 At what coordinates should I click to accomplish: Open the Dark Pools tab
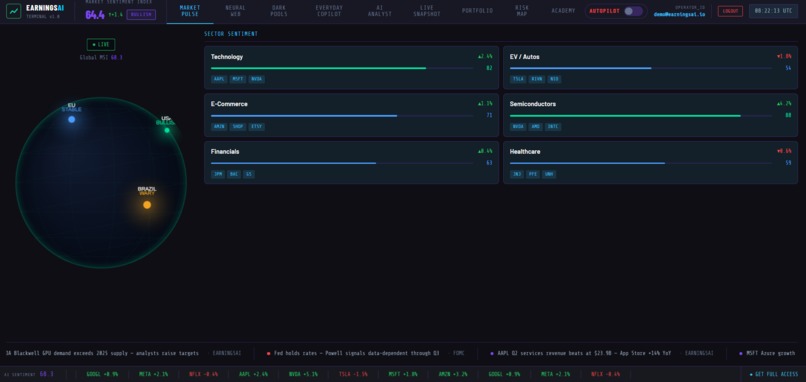pyautogui.click(x=279, y=11)
